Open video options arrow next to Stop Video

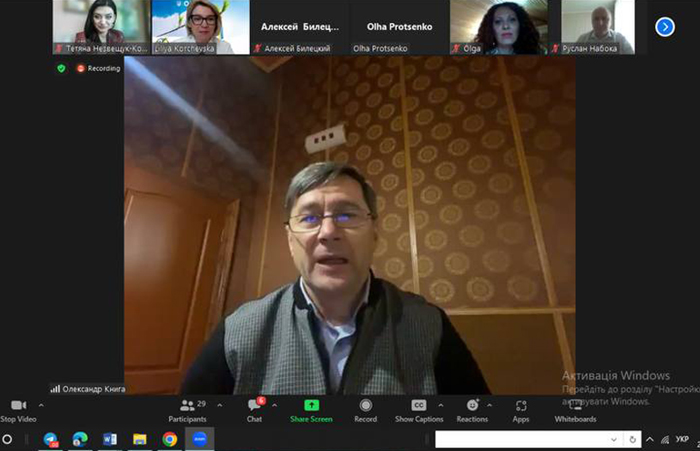(41, 405)
